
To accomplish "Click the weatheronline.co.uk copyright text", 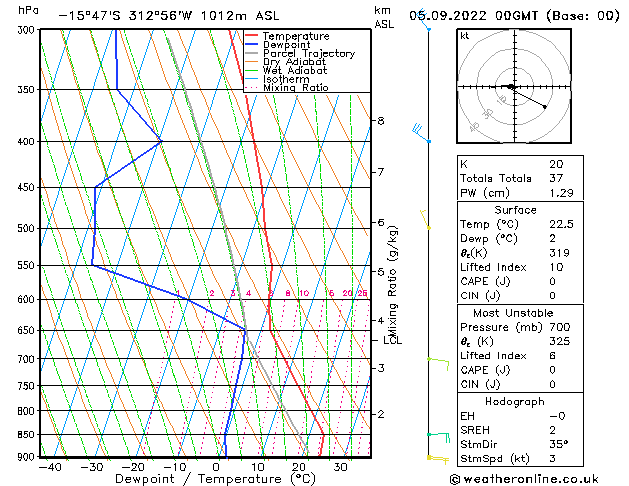I will tap(524, 479).
